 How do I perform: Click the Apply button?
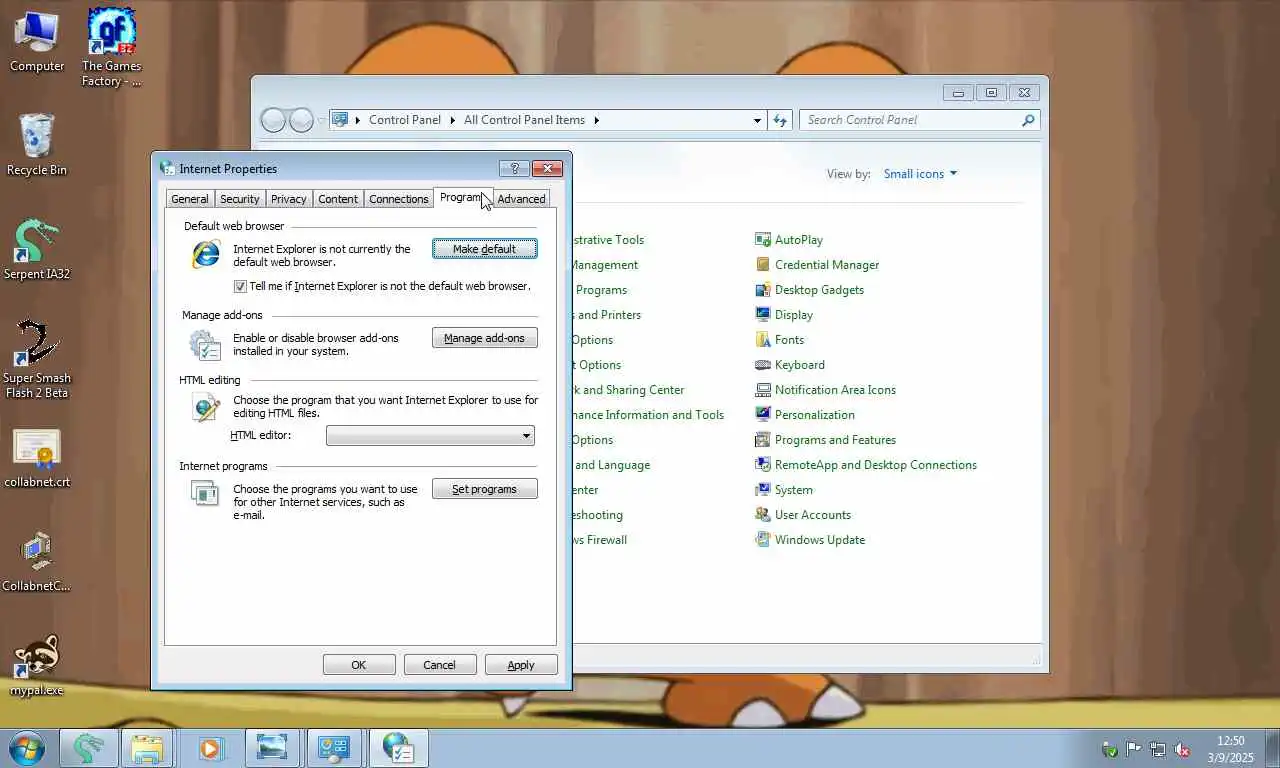521,665
